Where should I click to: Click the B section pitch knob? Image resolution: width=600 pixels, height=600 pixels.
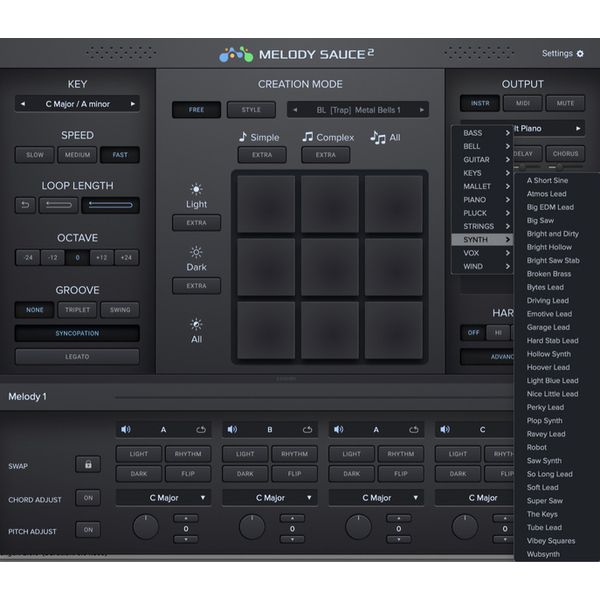click(252, 527)
